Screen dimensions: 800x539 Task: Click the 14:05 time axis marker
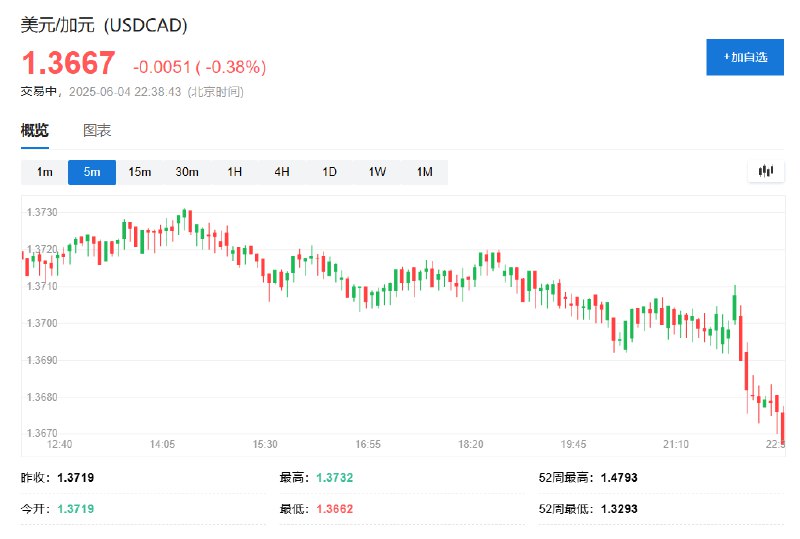point(162,444)
